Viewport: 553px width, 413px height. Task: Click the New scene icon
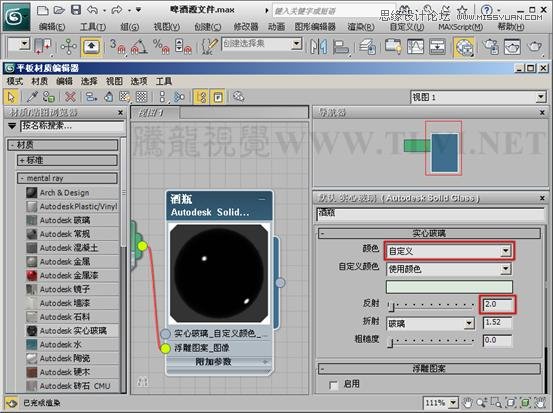(x=43, y=10)
